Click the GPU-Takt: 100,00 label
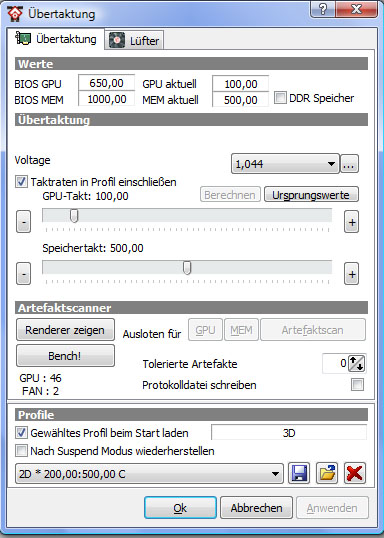Image resolution: width=384 pixels, height=538 pixels. coord(85,196)
